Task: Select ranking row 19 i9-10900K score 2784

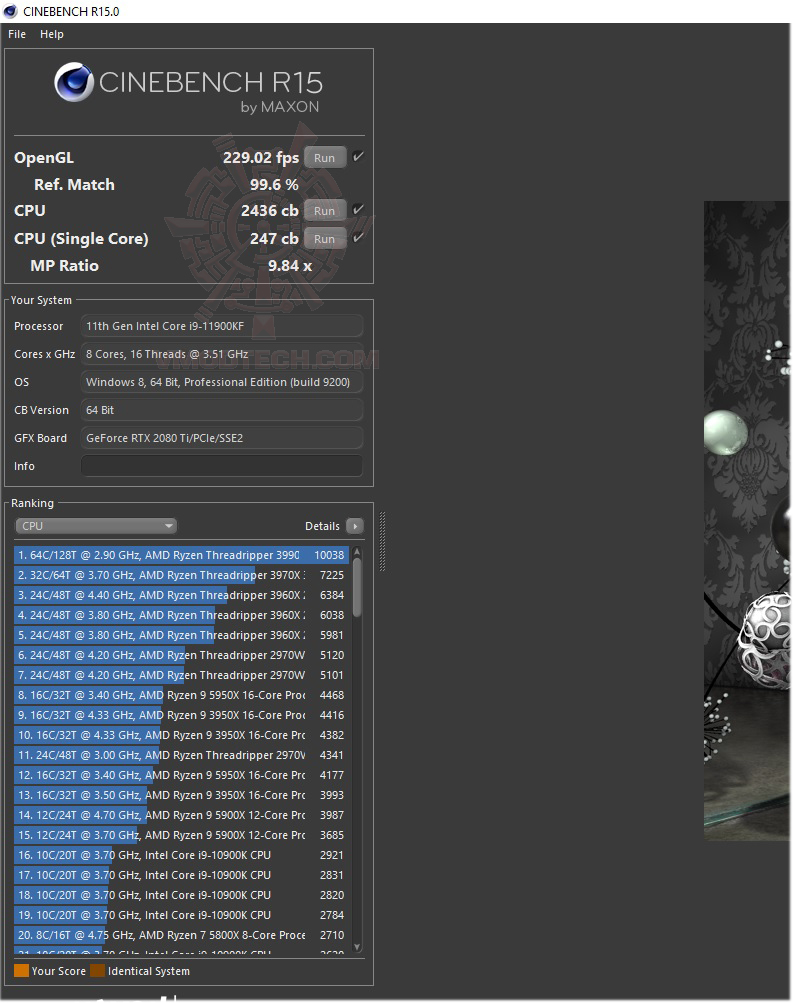Action: [x=182, y=915]
